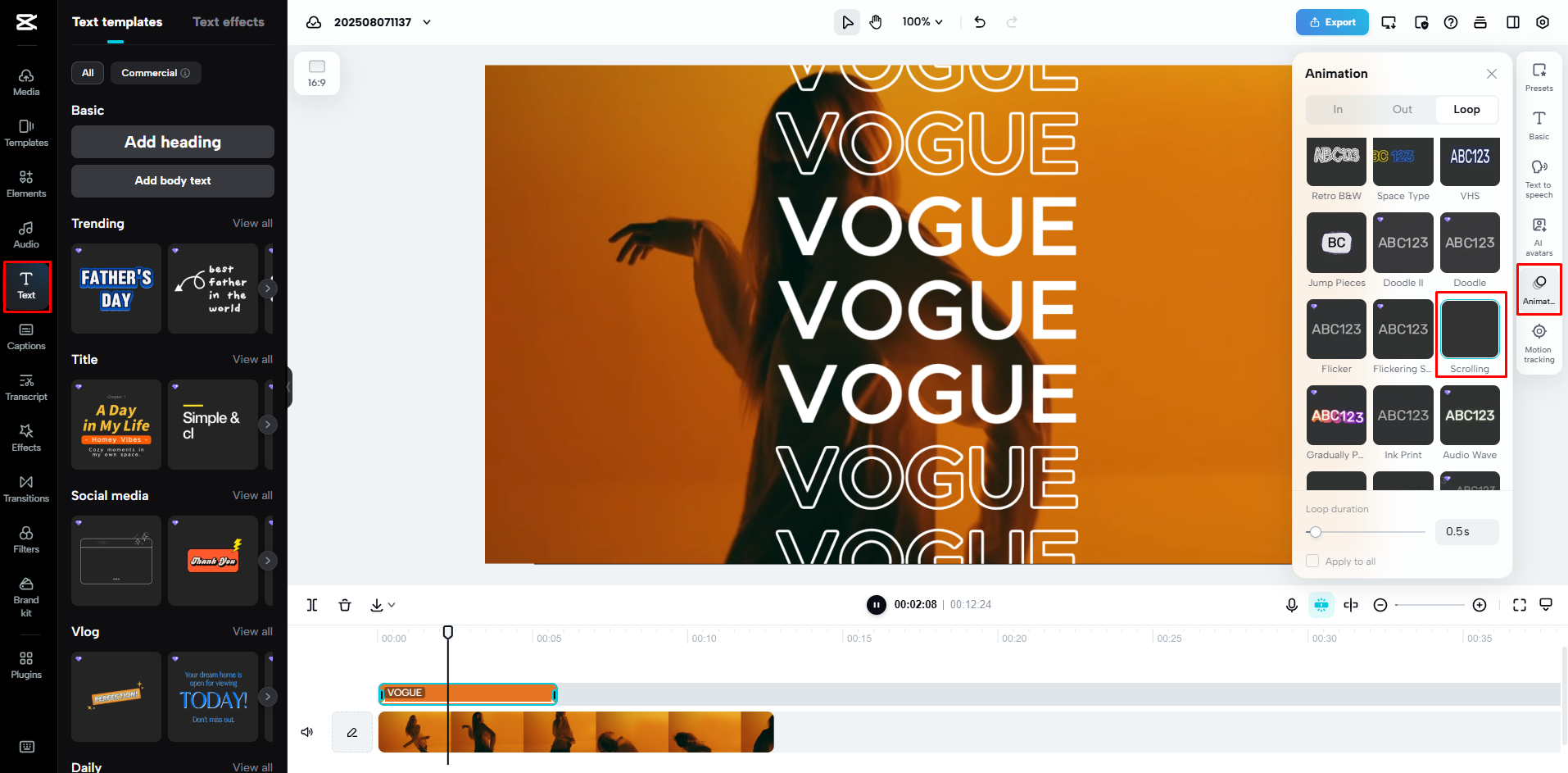Mute the video track audio
The width and height of the screenshot is (1568, 773).
306,731
